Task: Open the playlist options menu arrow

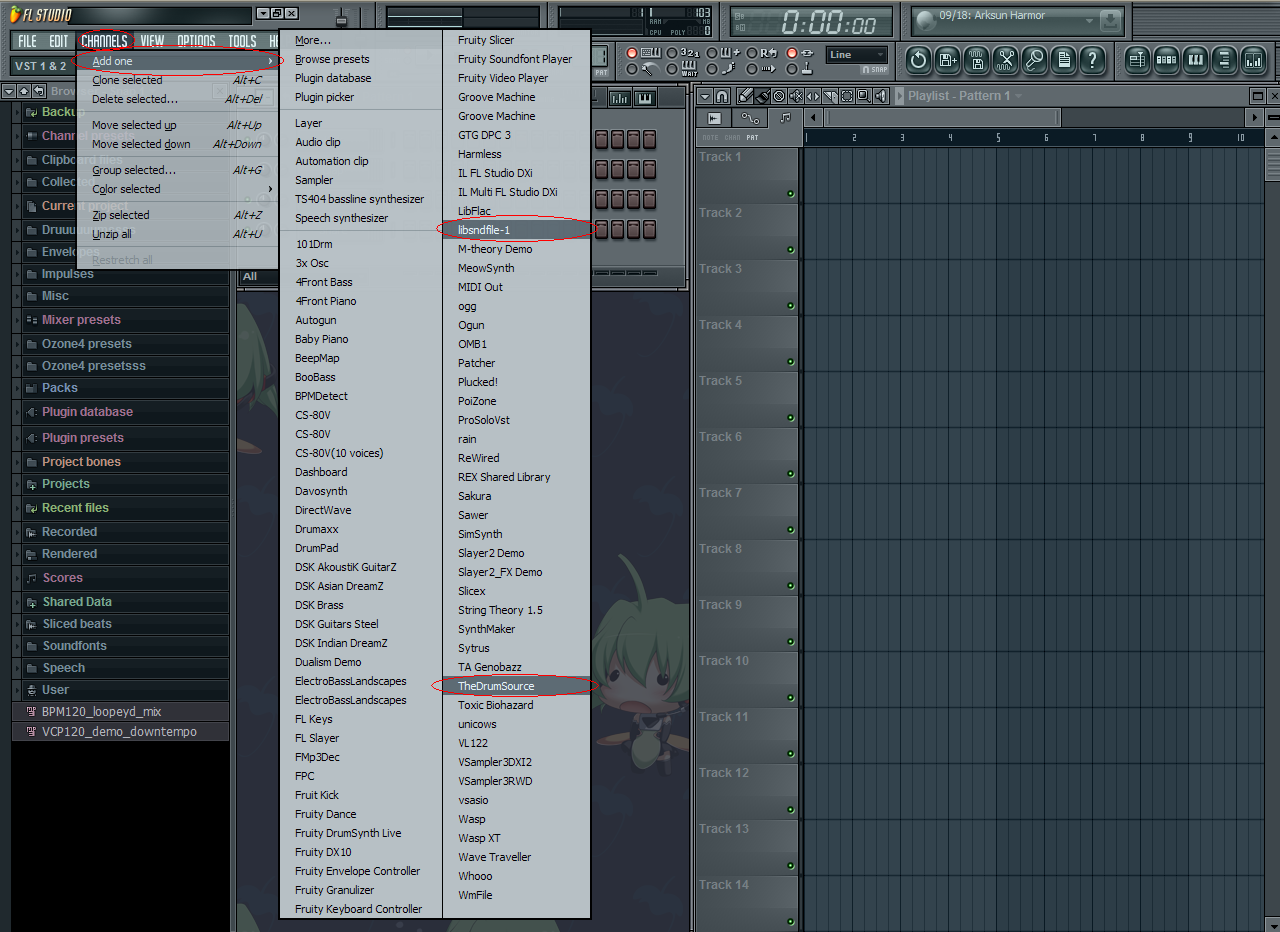Action: [706, 96]
